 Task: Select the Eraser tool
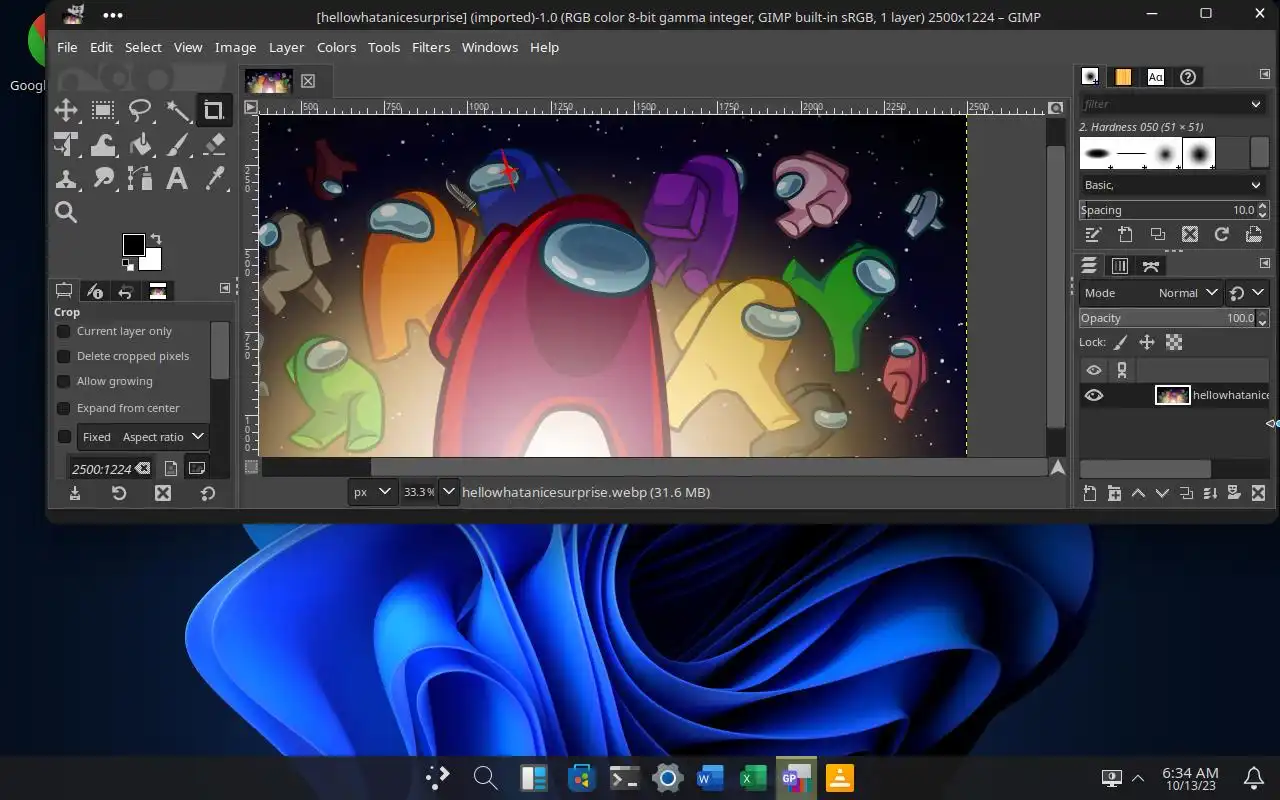pyautogui.click(x=214, y=144)
